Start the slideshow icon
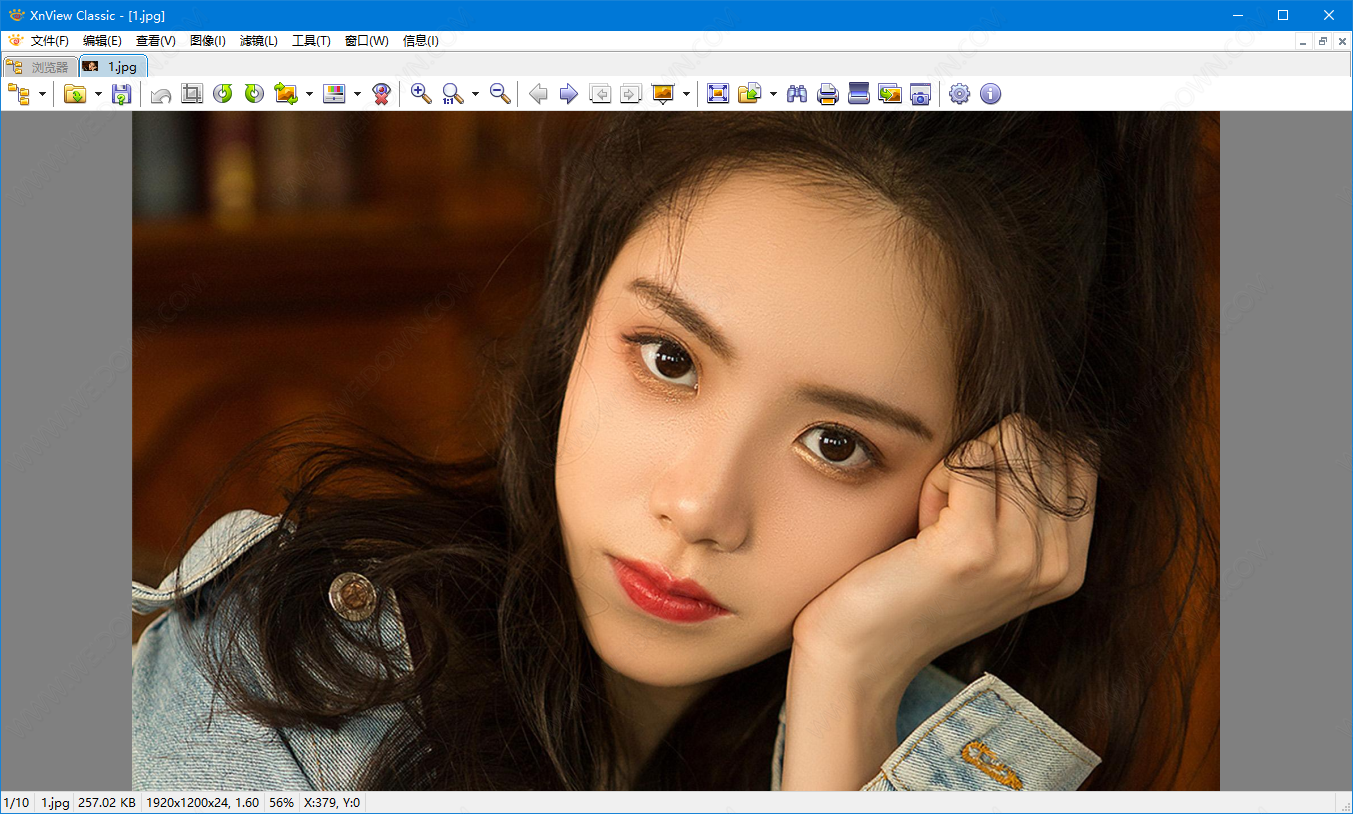1353x814 pixels. click(x=663, y=94)
